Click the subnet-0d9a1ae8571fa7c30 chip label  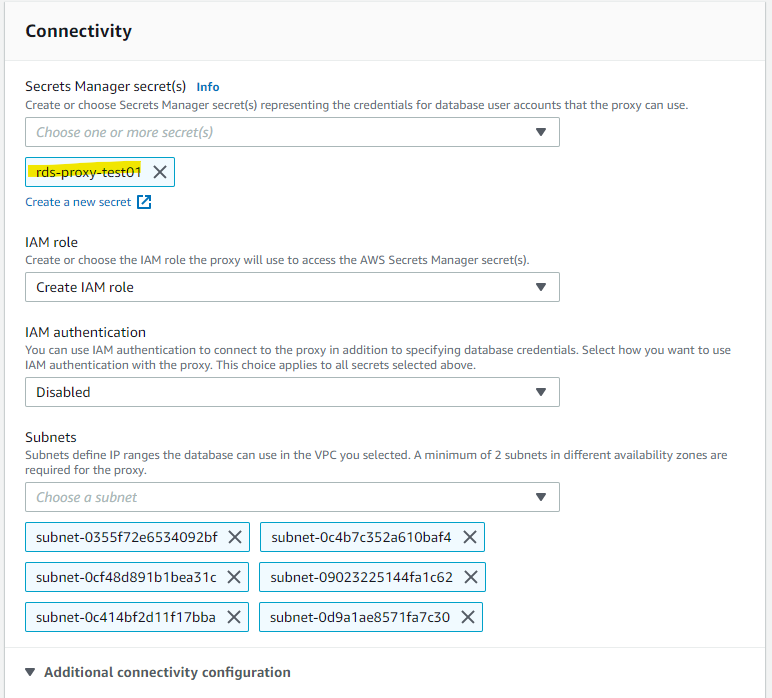point(360,617)
